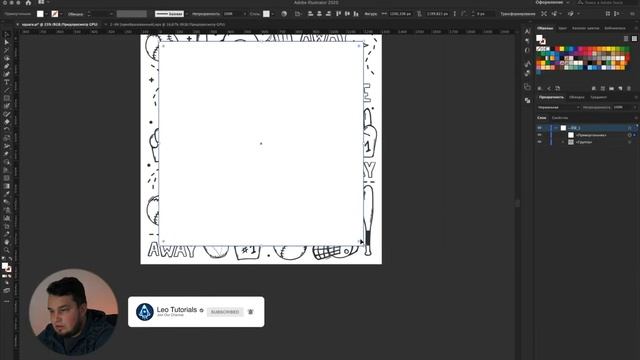The width and height of the screenshot is (640, 360).
Task: Switch to the second document tab
Action: coord(167,24)
